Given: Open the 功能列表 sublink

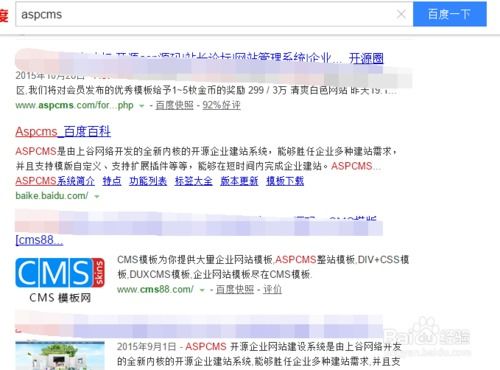Looking at the screenshot, I should (x=148, y=181).
